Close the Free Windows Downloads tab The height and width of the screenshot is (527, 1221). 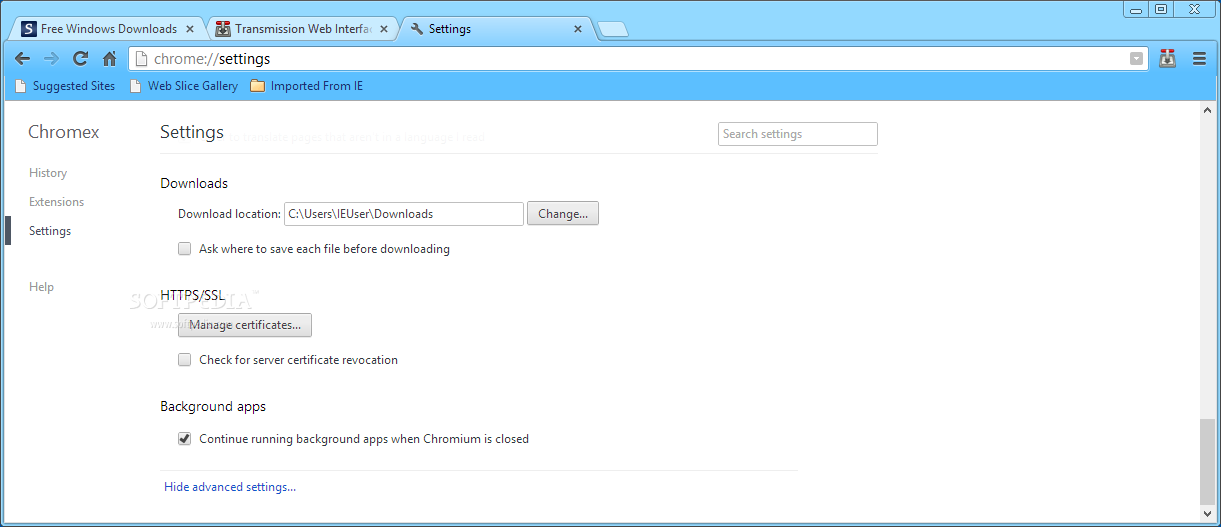click(190, 29)
